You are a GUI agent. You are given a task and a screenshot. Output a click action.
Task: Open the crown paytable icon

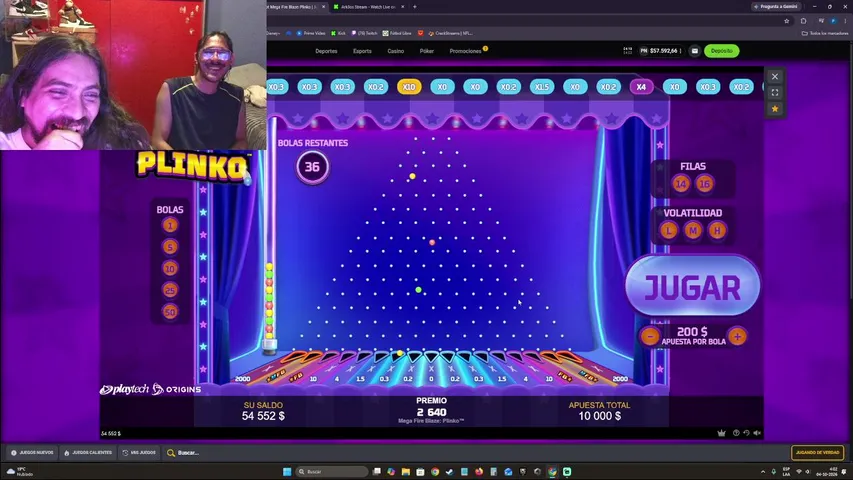(x=721, y=433)
